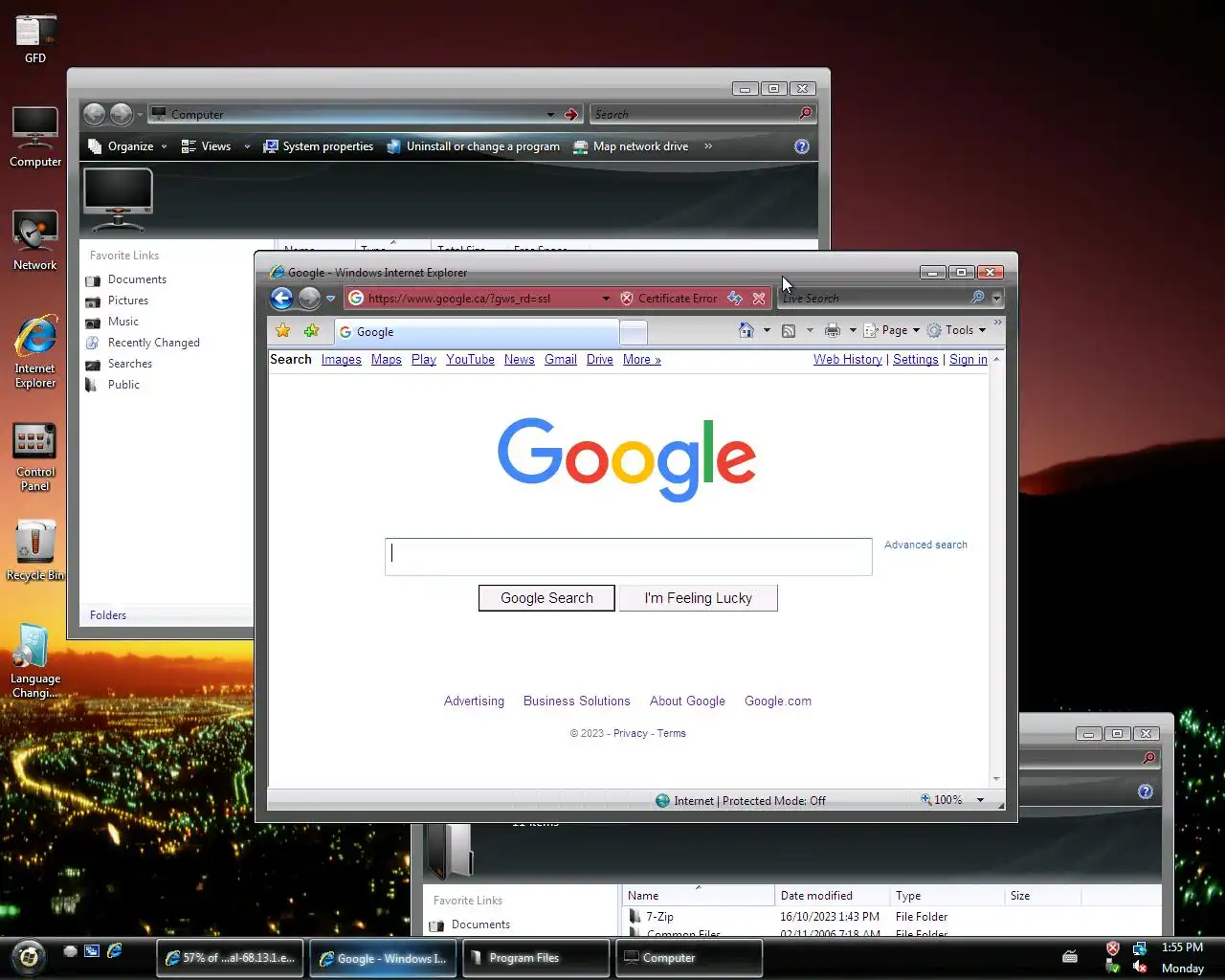
Task: Expand the Folders pane in Computer window
Action: coord(108,615)
